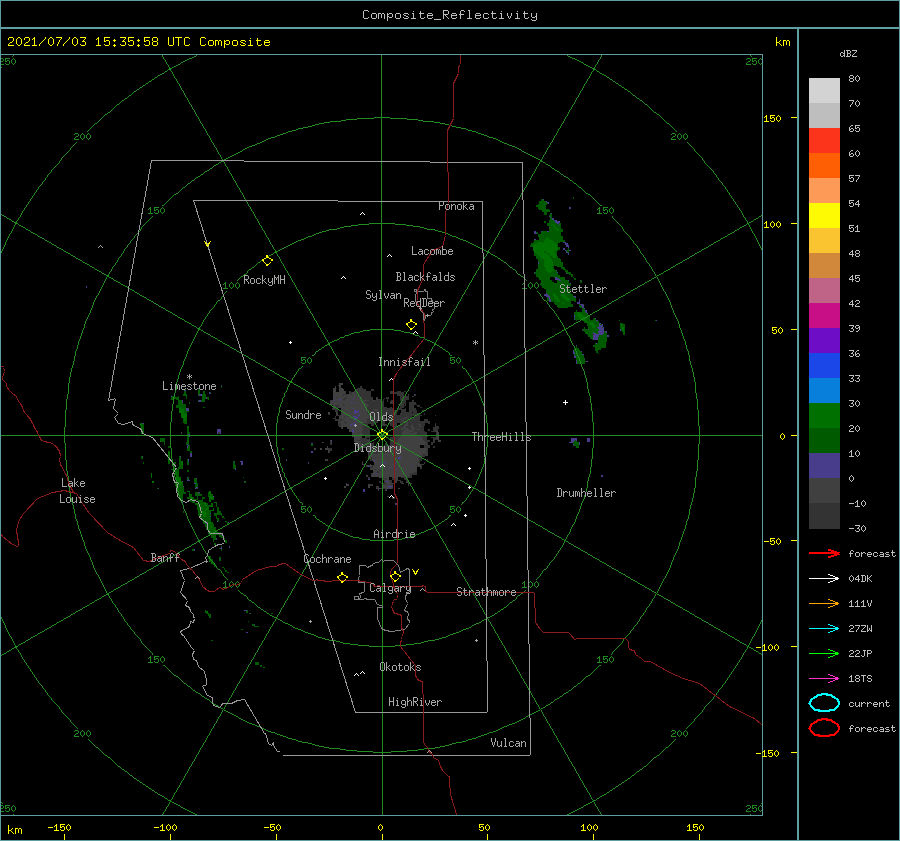The height and width of the screenshot is (841, 900).
Task: Select the white 04DK arrow in legend
Action: coord(824,578)
